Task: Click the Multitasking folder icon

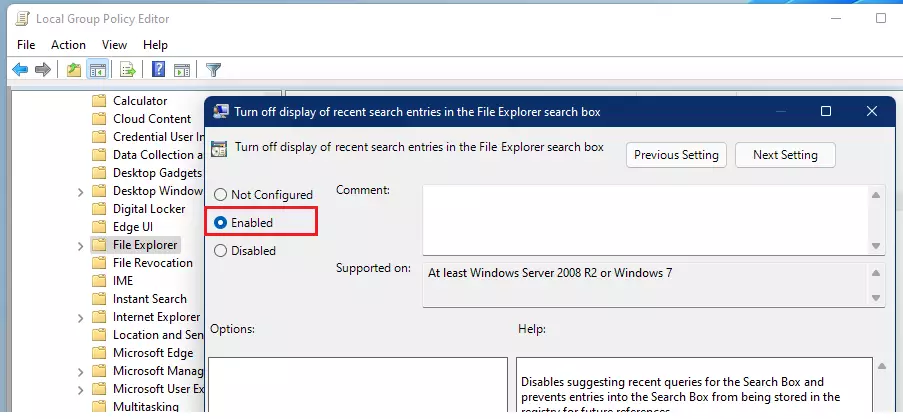Action: pos(99,406)
